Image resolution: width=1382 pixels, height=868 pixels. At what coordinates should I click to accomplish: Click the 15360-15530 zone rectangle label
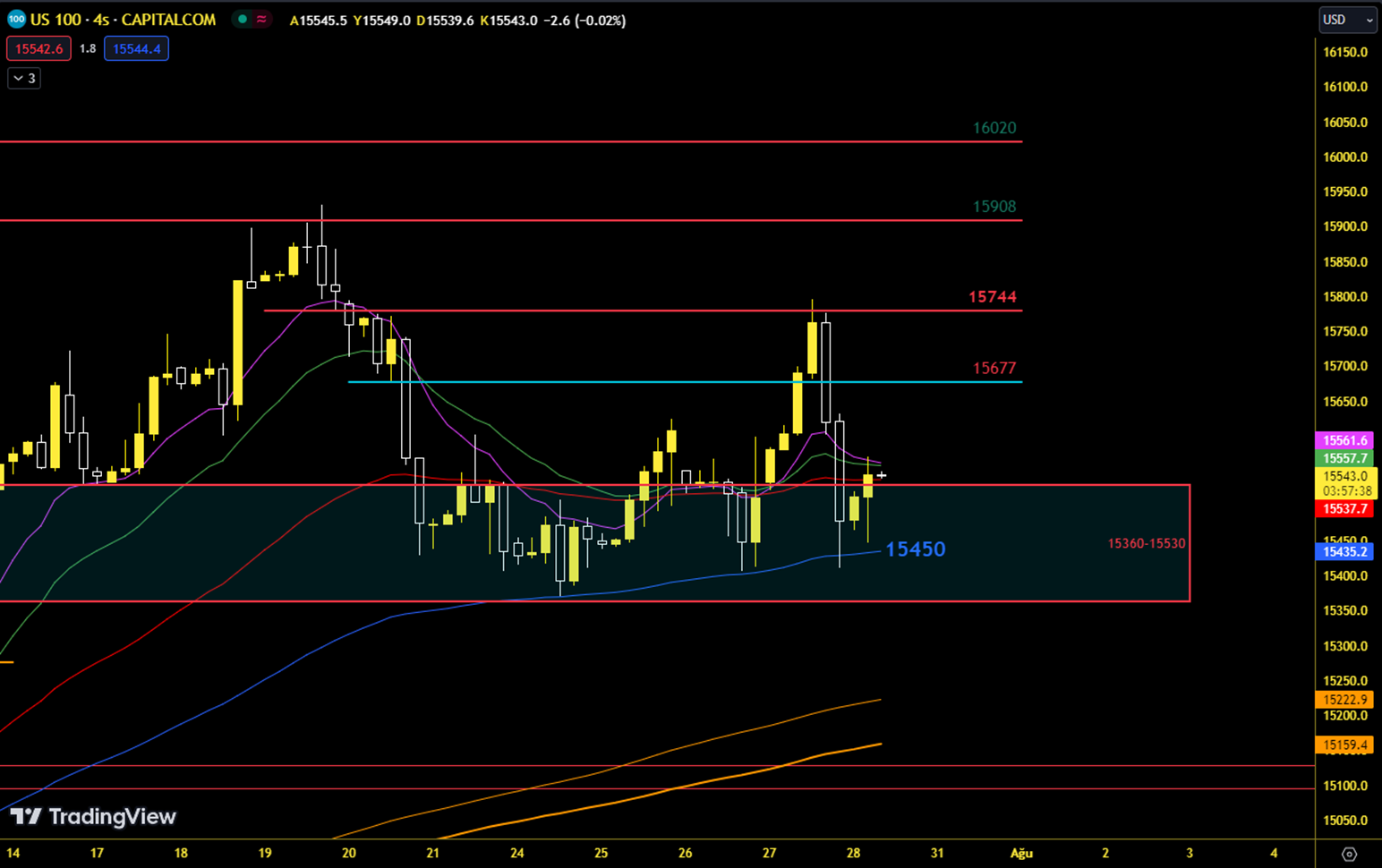click(x=1146, y=543)
